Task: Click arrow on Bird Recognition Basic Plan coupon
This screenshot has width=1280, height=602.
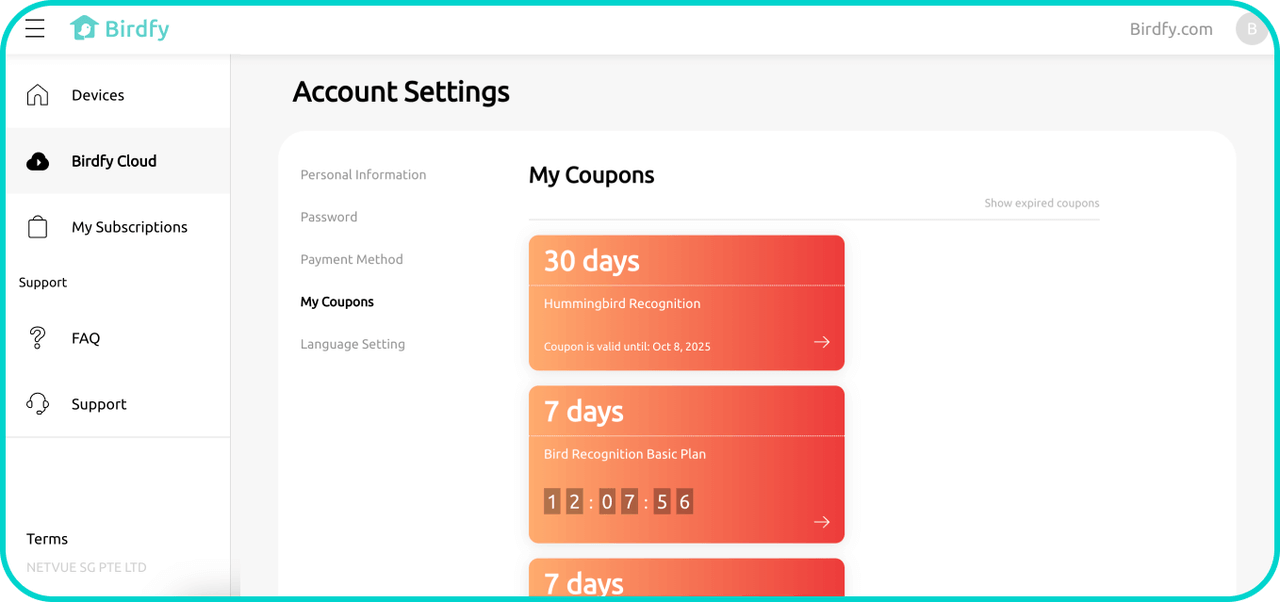Action: pos(822,521)
